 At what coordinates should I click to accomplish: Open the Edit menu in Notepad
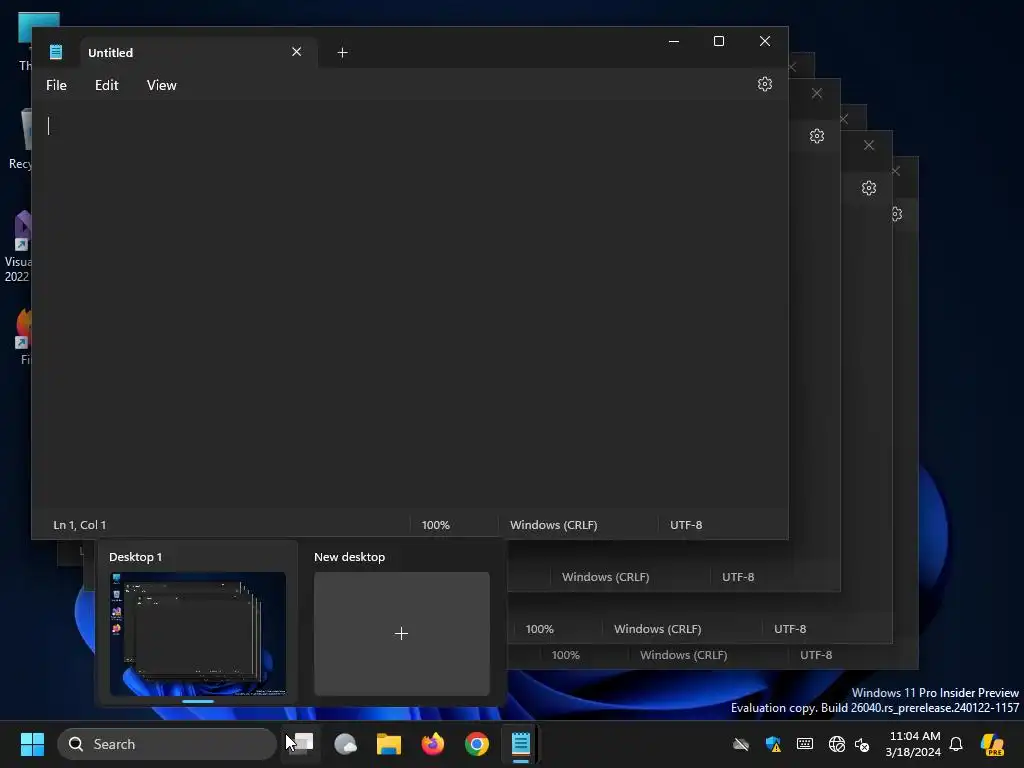click(x=106, y=85)
